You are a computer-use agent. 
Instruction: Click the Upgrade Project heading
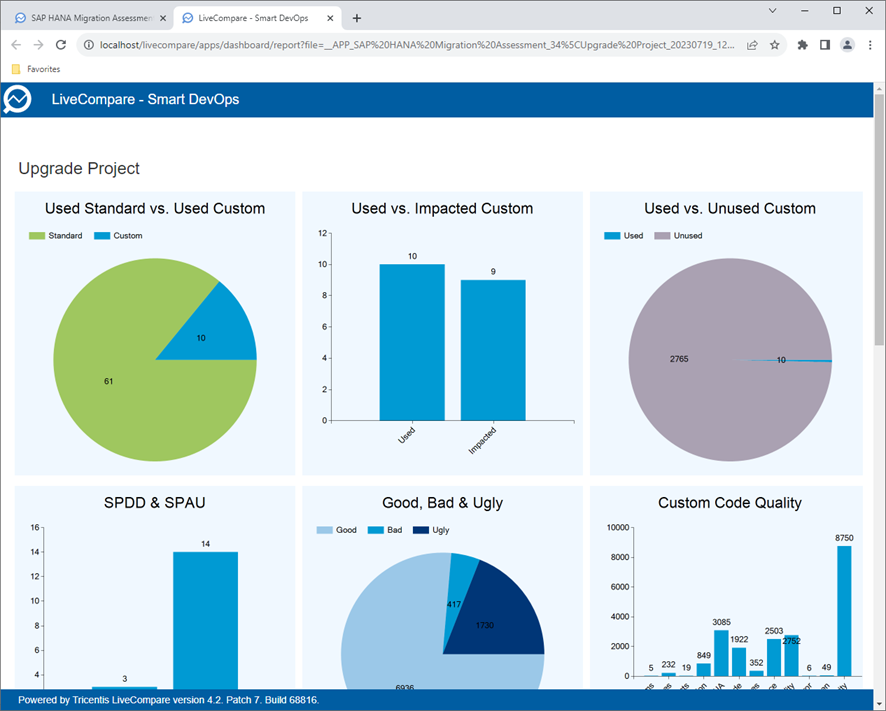tap(79, 168)
